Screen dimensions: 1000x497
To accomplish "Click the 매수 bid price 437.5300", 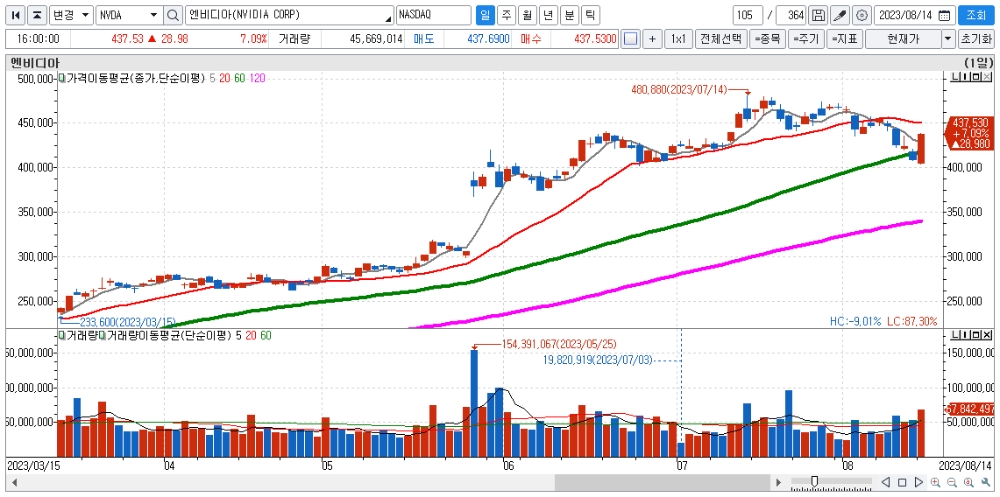I will (x=596, y=40).
